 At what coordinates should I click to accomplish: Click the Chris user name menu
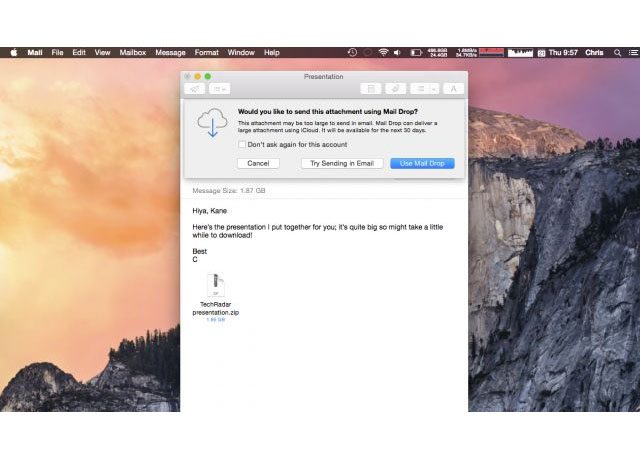click(x=594, y=52)
